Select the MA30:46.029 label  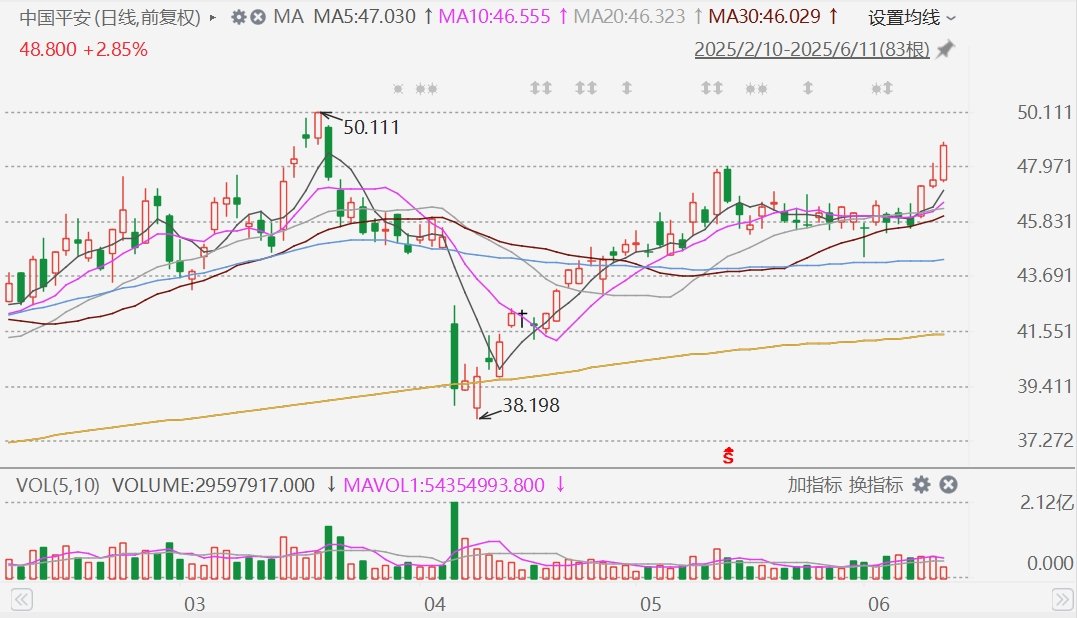(x=764, y=16)
